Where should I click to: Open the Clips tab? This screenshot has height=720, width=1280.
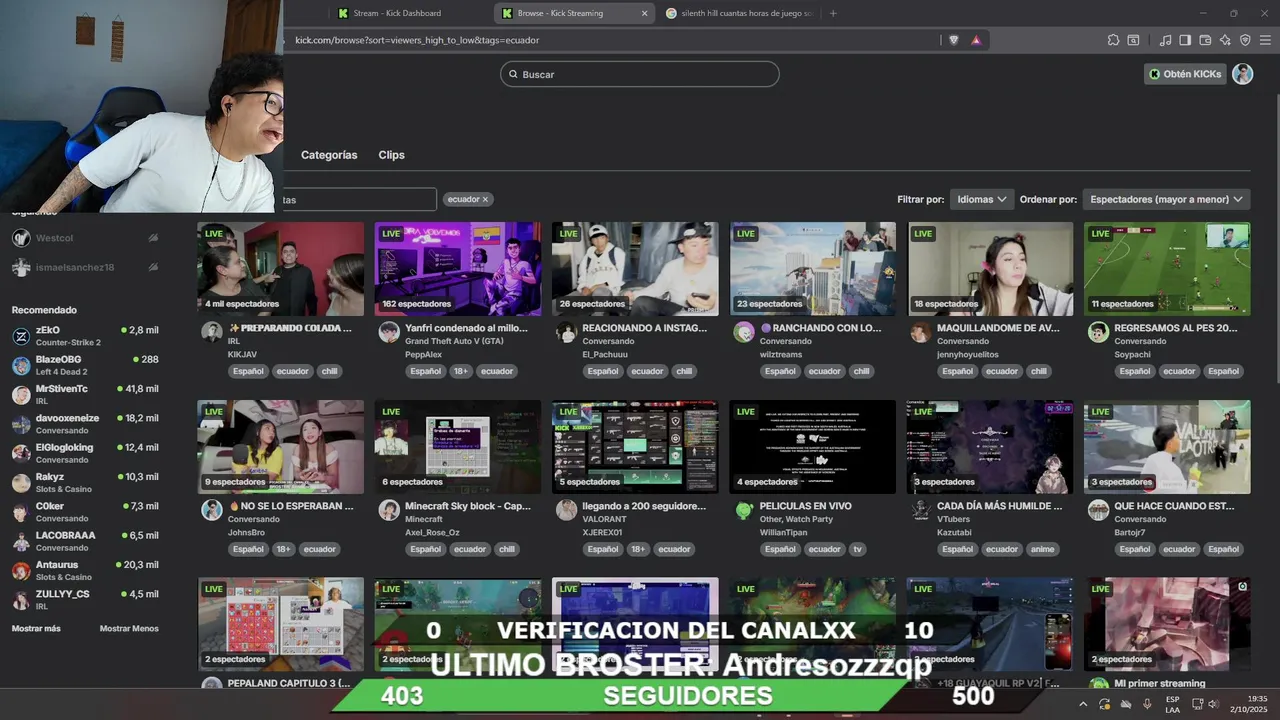[391, 155]
